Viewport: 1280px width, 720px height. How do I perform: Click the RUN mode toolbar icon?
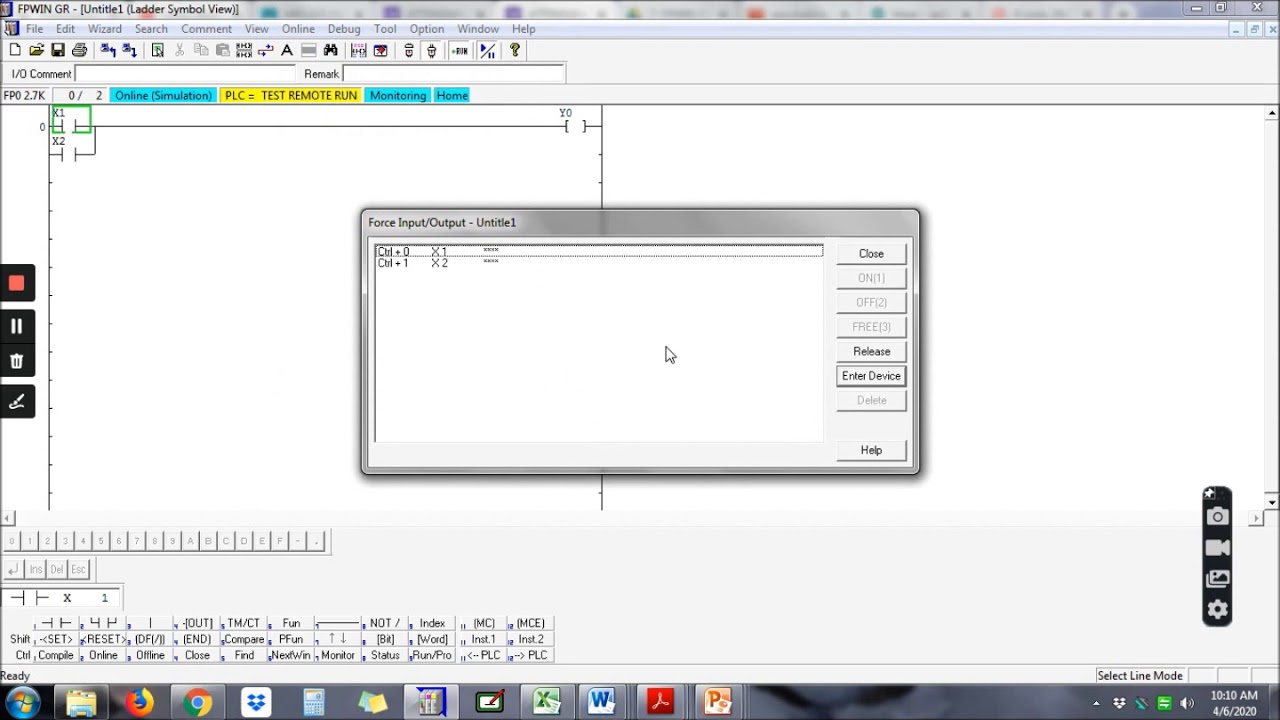coord(459,50)
